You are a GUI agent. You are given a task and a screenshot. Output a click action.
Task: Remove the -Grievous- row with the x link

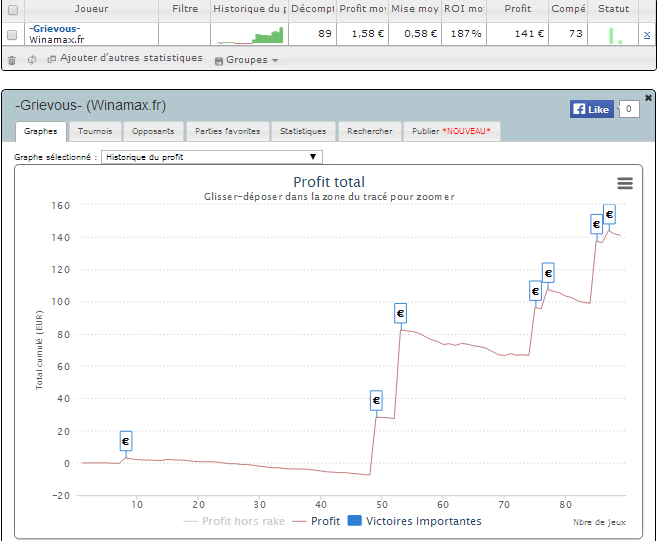click(x=647, y=35)
